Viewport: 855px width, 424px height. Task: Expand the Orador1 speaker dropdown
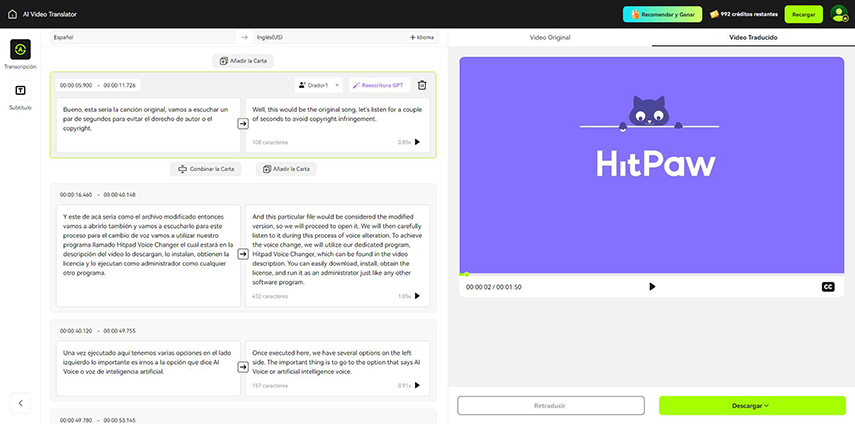[319, 86]
